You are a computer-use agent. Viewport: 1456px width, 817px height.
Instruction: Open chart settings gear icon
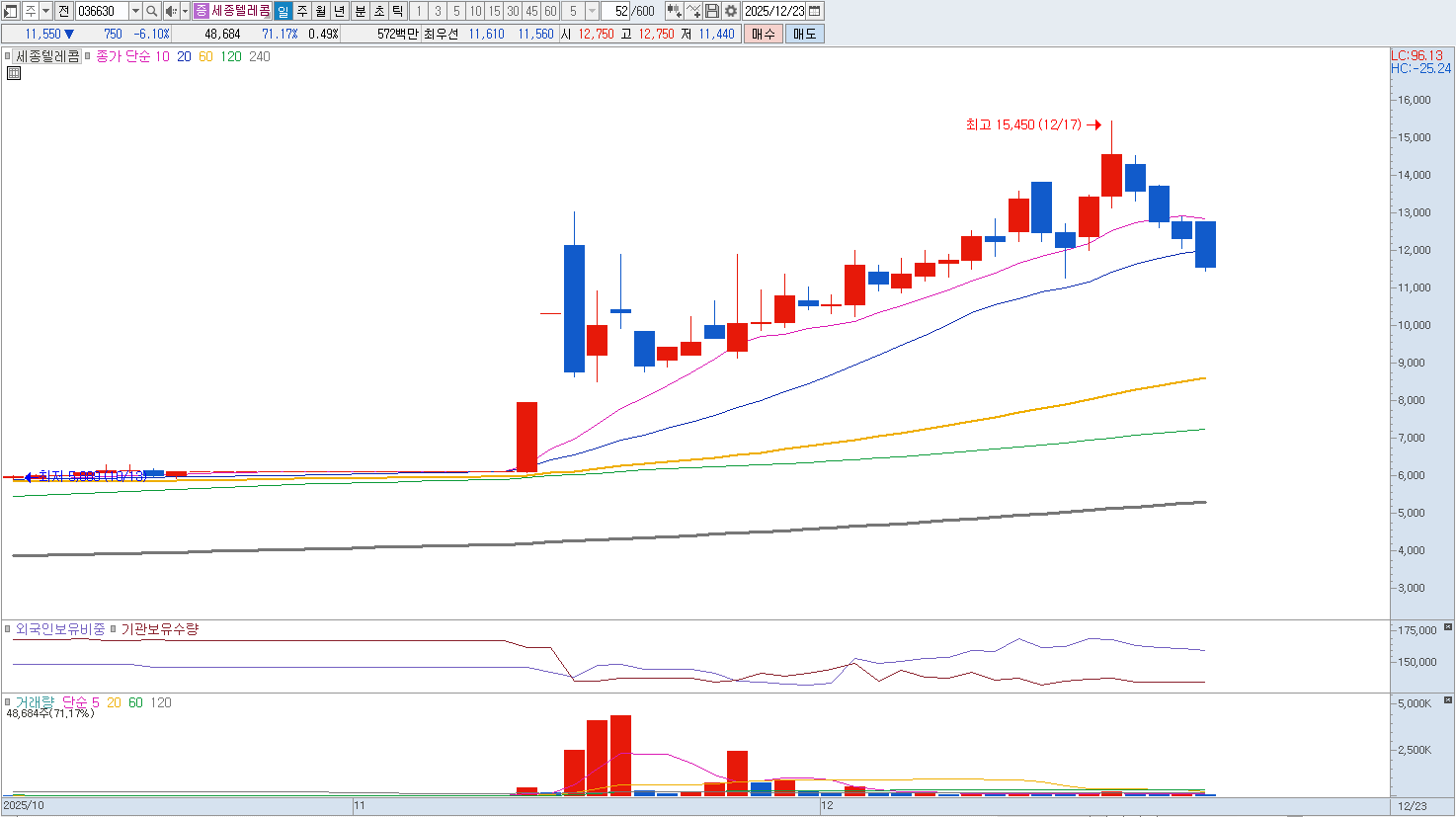[731, 11]
